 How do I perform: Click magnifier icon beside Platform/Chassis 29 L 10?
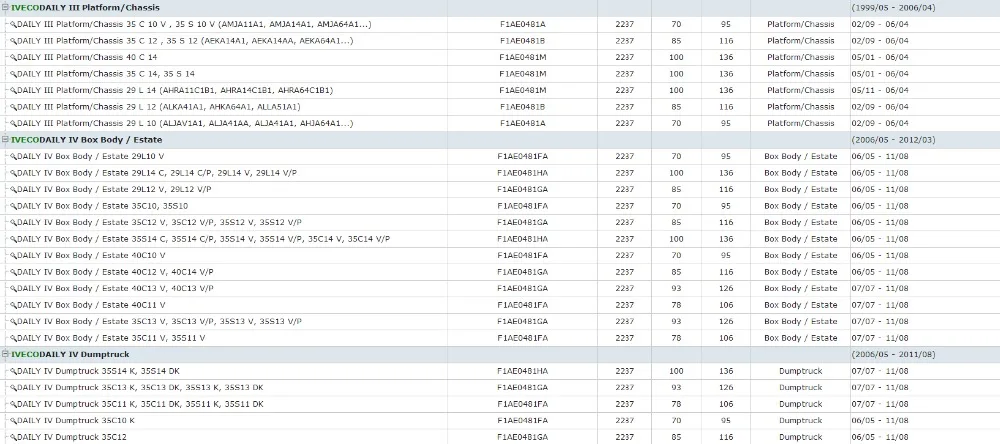point(13,124)
